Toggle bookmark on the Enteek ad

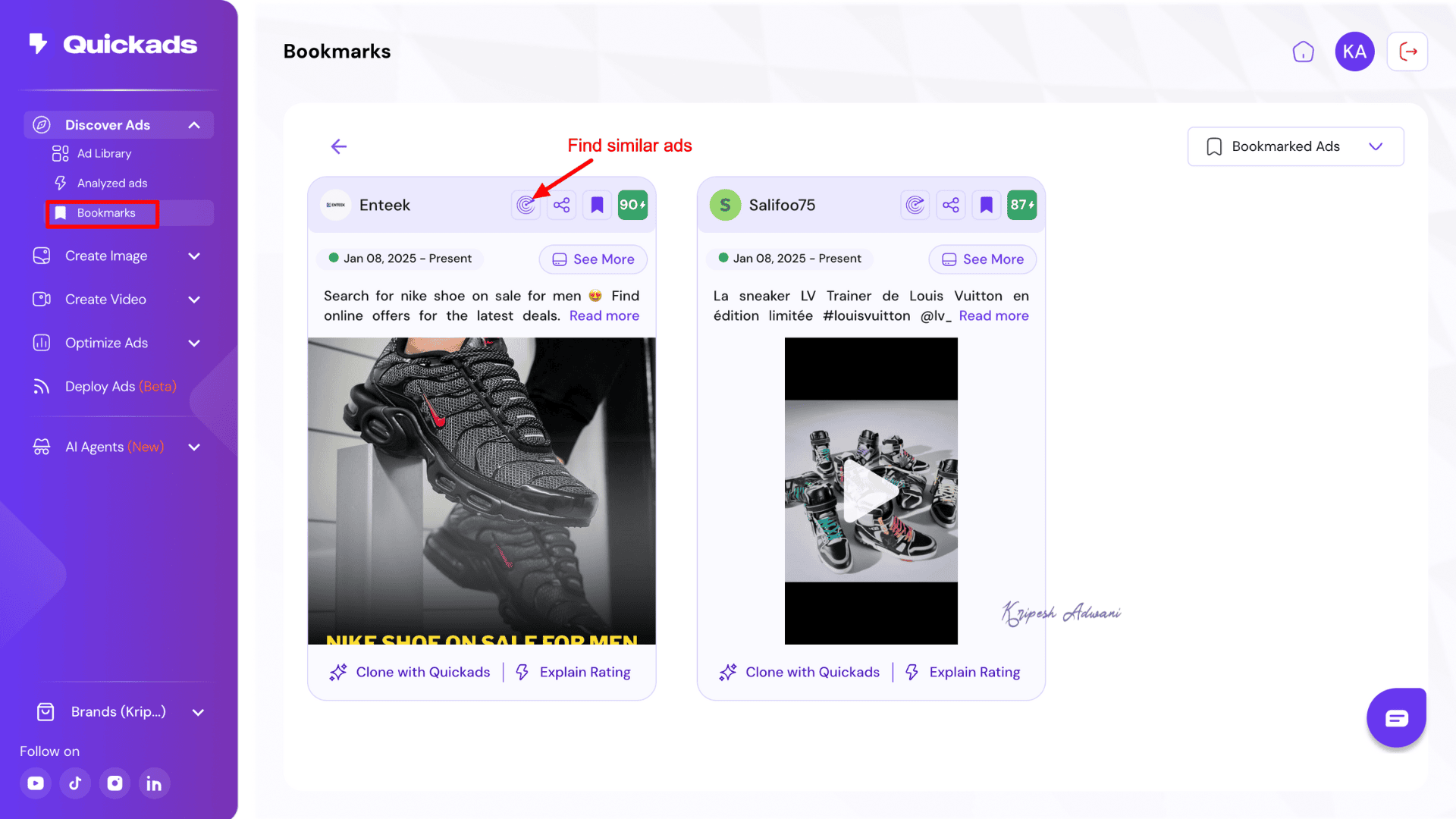click(597, 205)
